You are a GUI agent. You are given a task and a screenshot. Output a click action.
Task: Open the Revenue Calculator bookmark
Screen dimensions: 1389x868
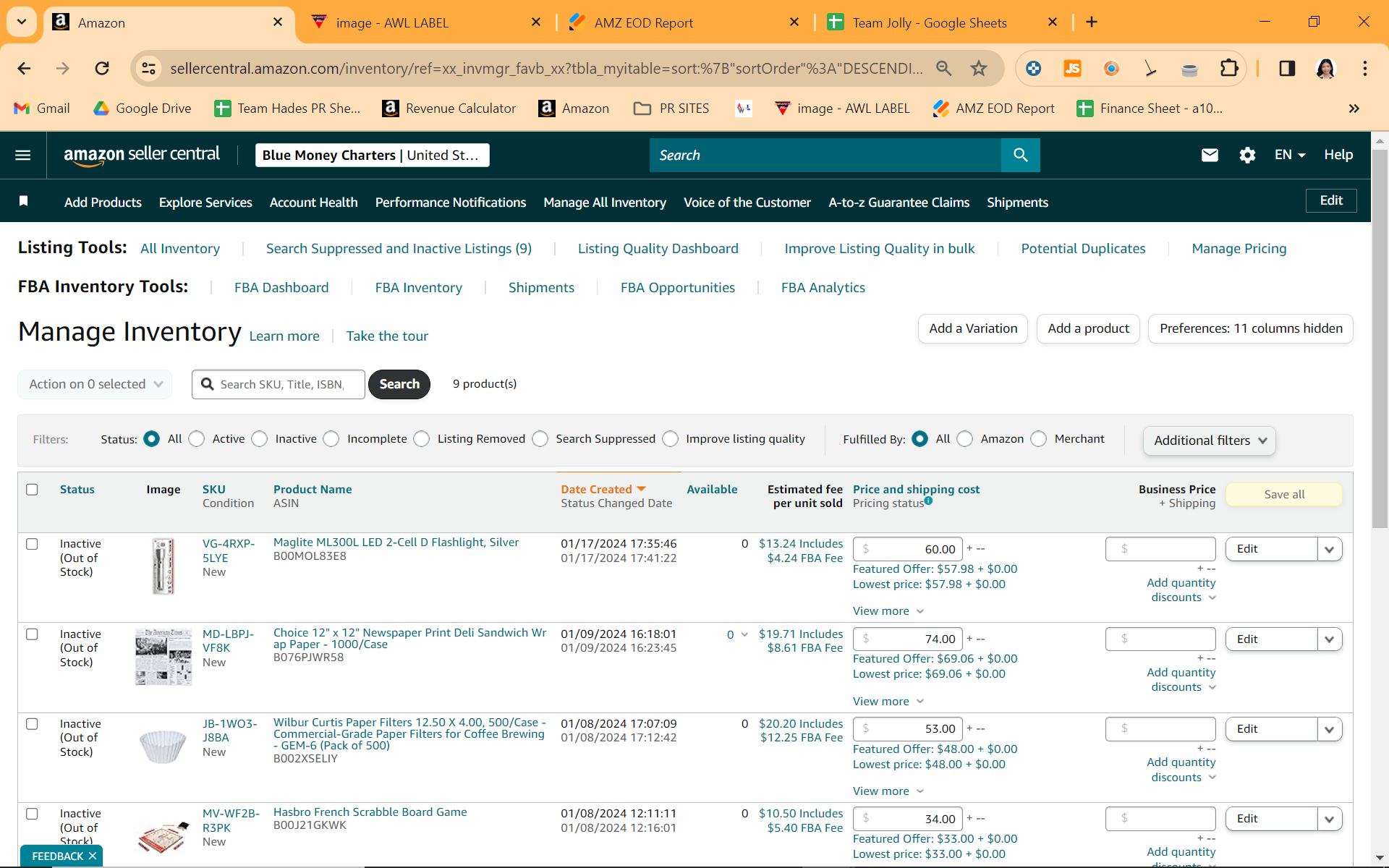tap(449, 109)
